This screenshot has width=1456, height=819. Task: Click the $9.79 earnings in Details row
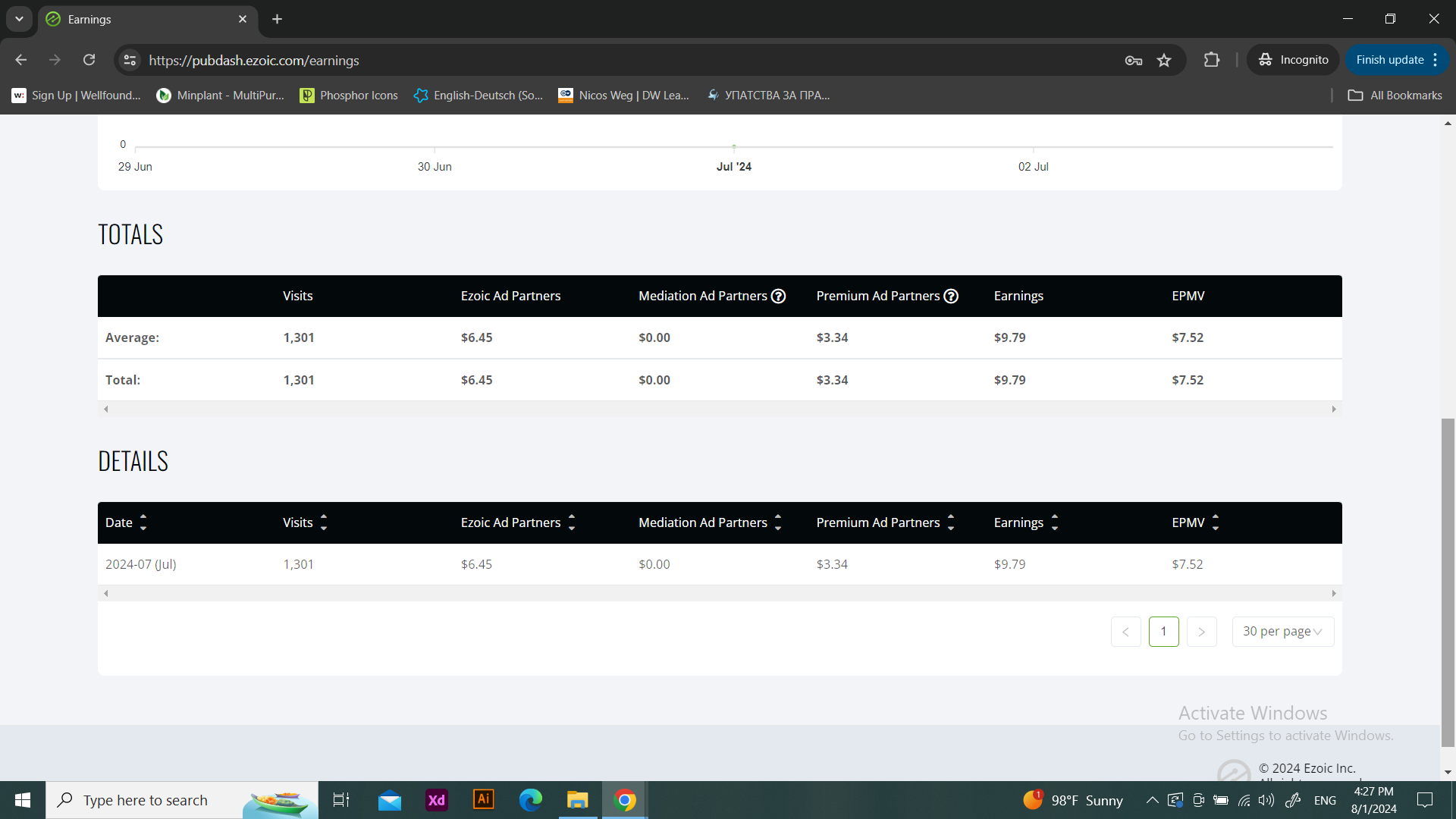point(1009,564)
